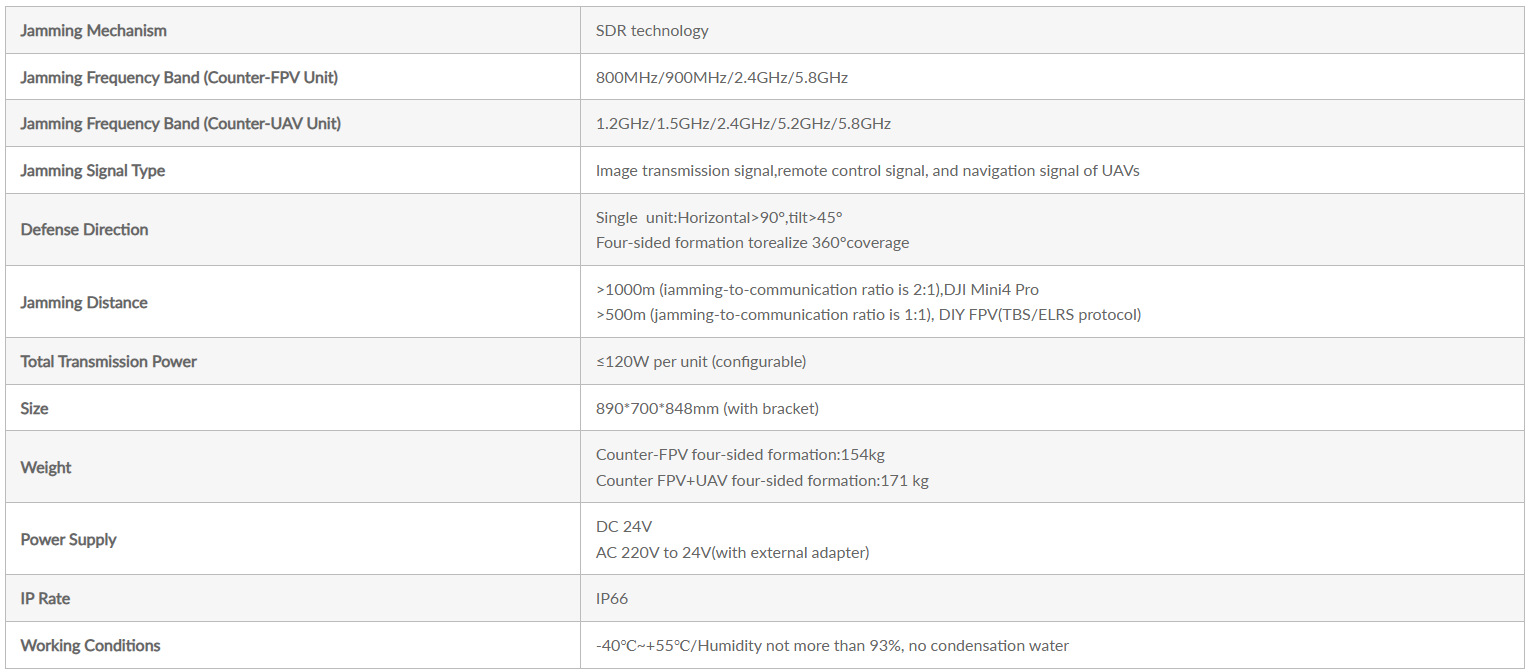Click the 890*700*848mm size value
This screenshot has width=1527, height=672.
point(707,409)
